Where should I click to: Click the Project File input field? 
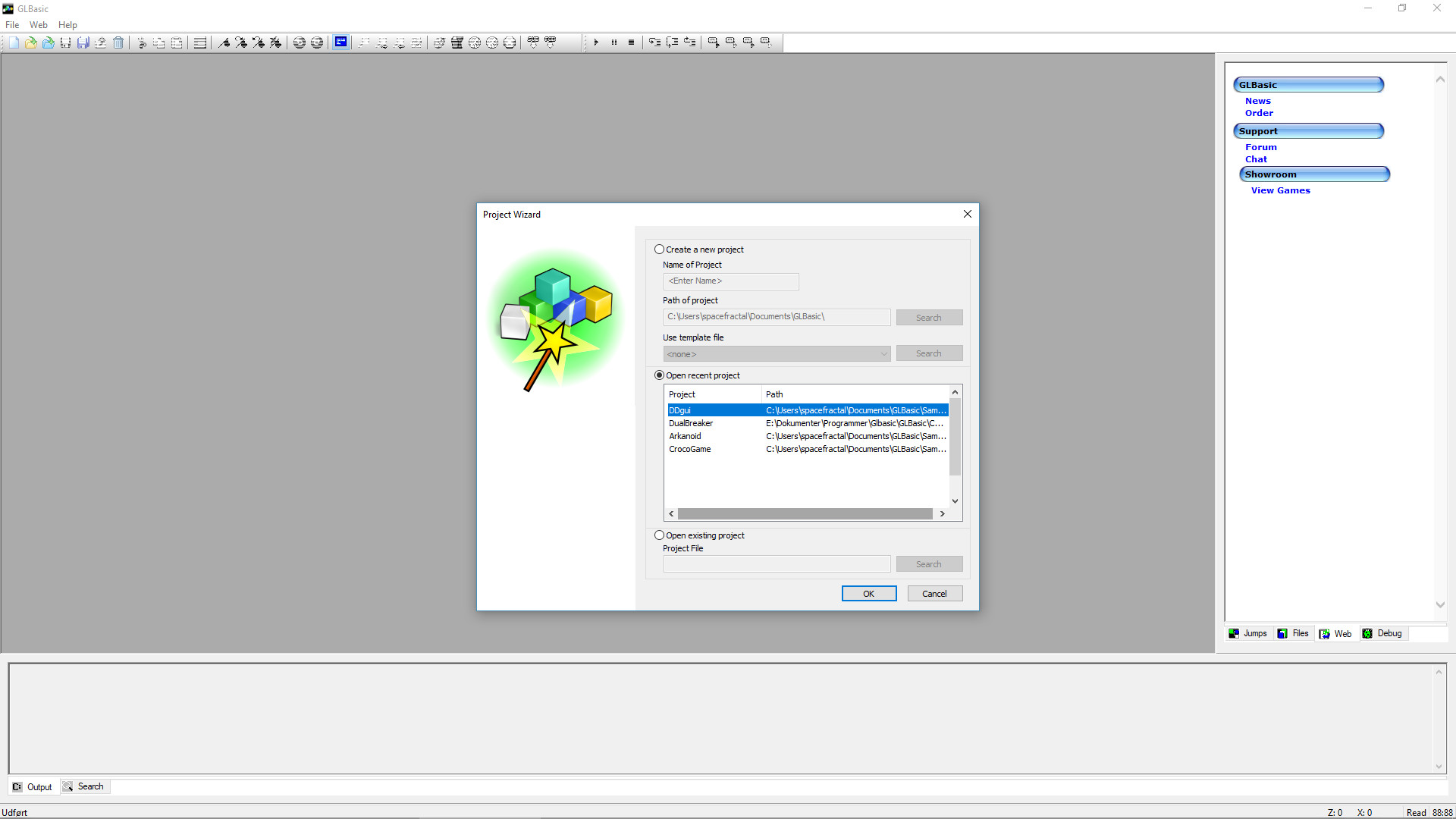[x=777, y=564]
